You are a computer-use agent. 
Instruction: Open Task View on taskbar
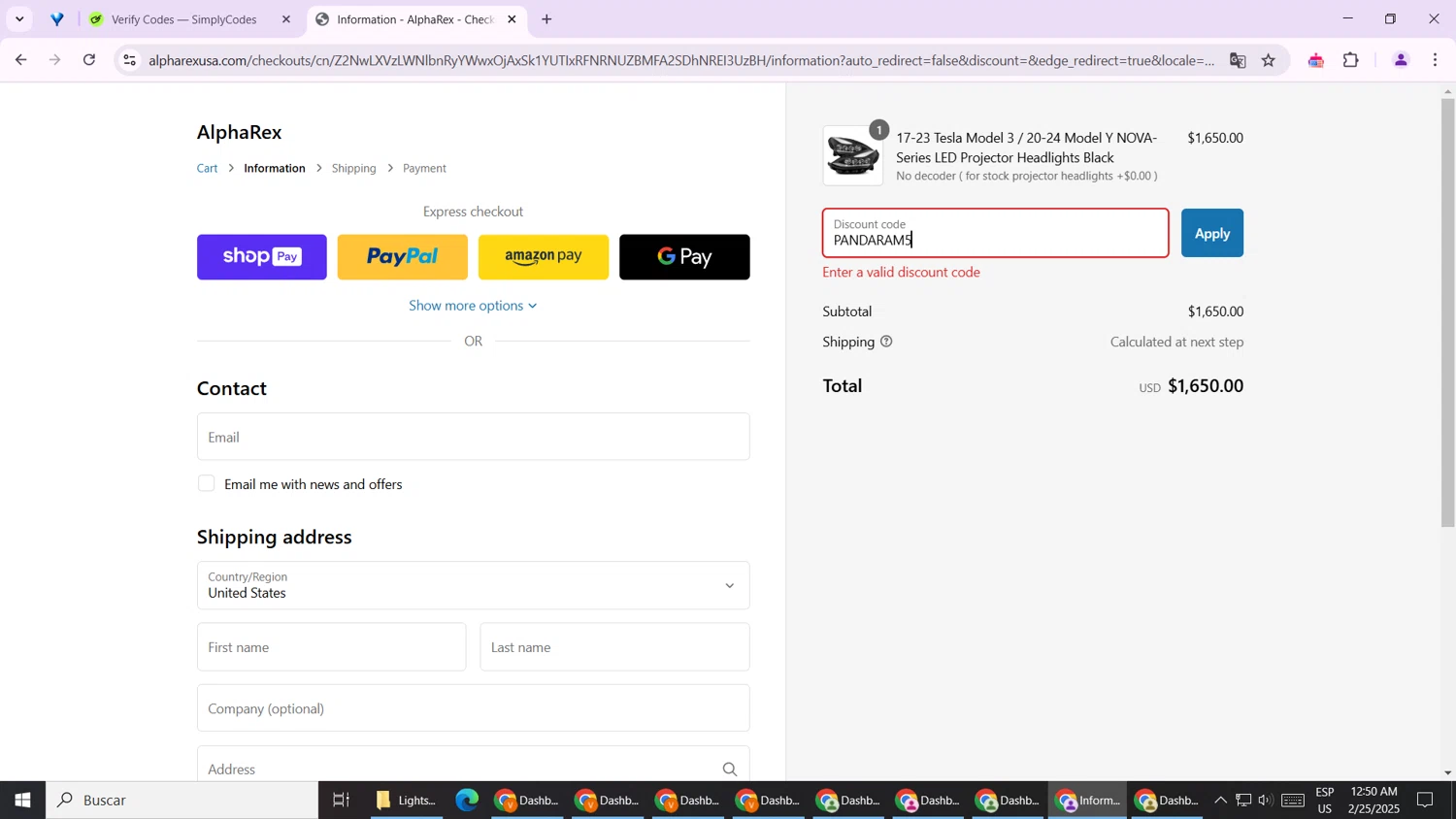tap(341, 801)
